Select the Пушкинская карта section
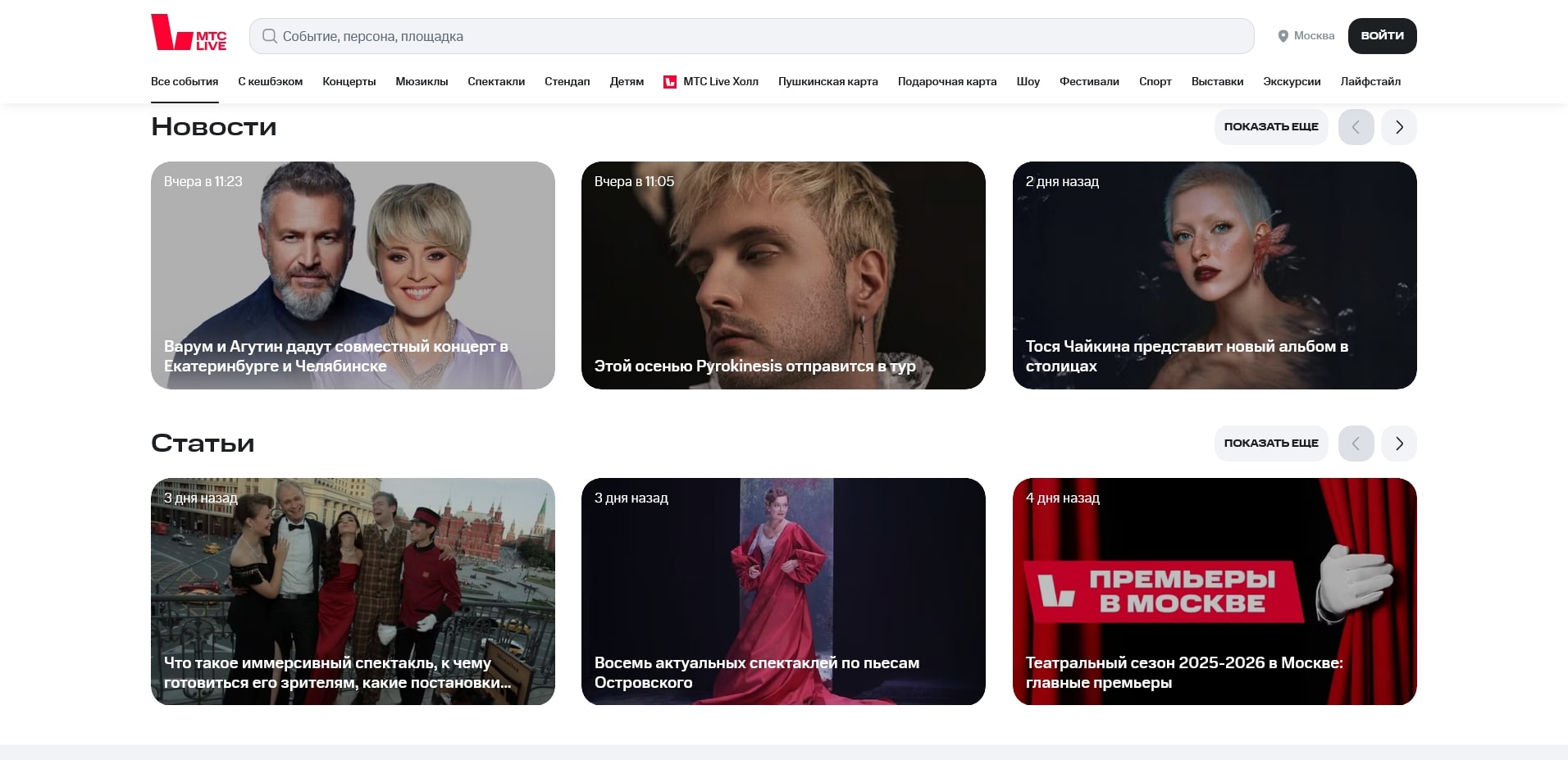Image resolution: width=1568 pixels, height=760 pixels. pyautogui.click(x=827, y=81)
